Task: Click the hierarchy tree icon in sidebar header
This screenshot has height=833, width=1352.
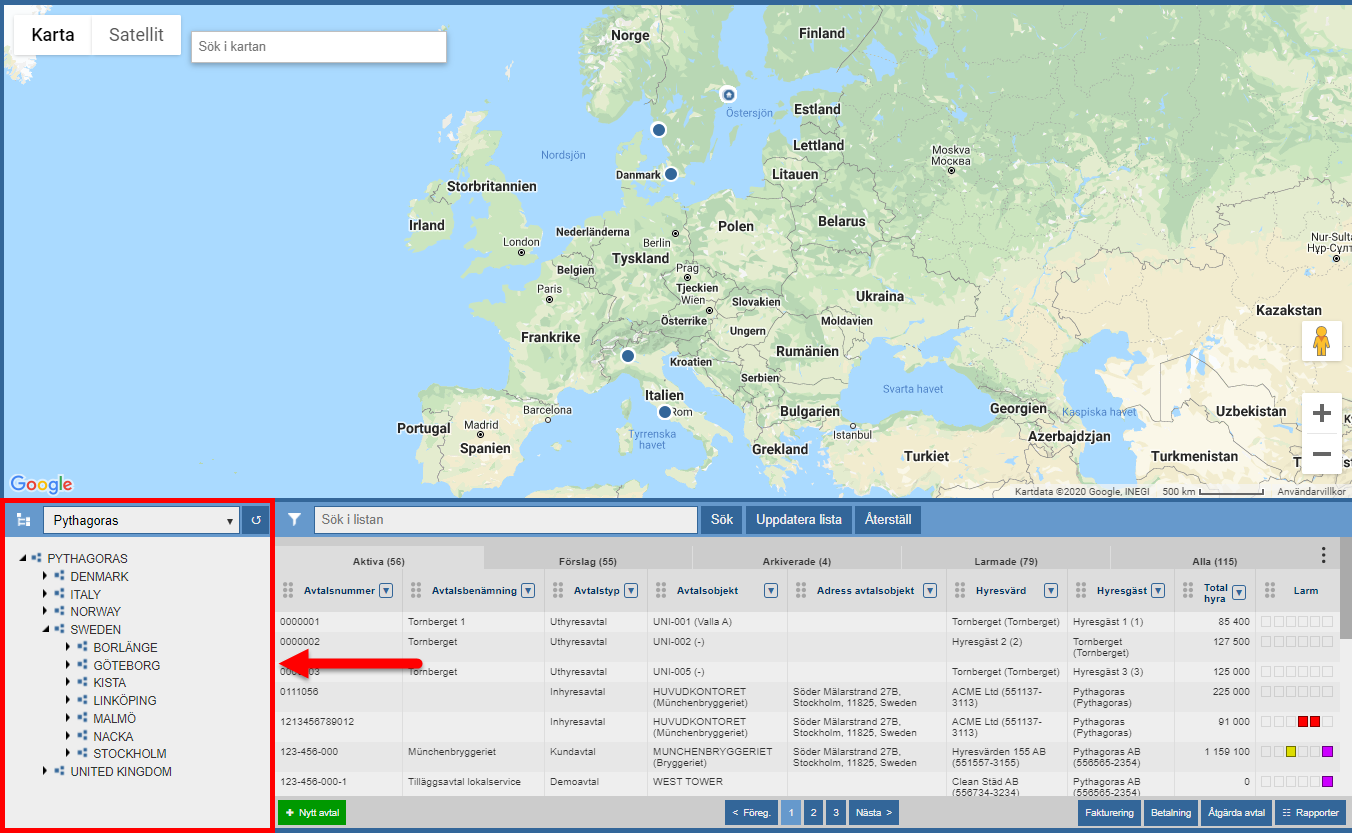Action: [x=23, y=520]
